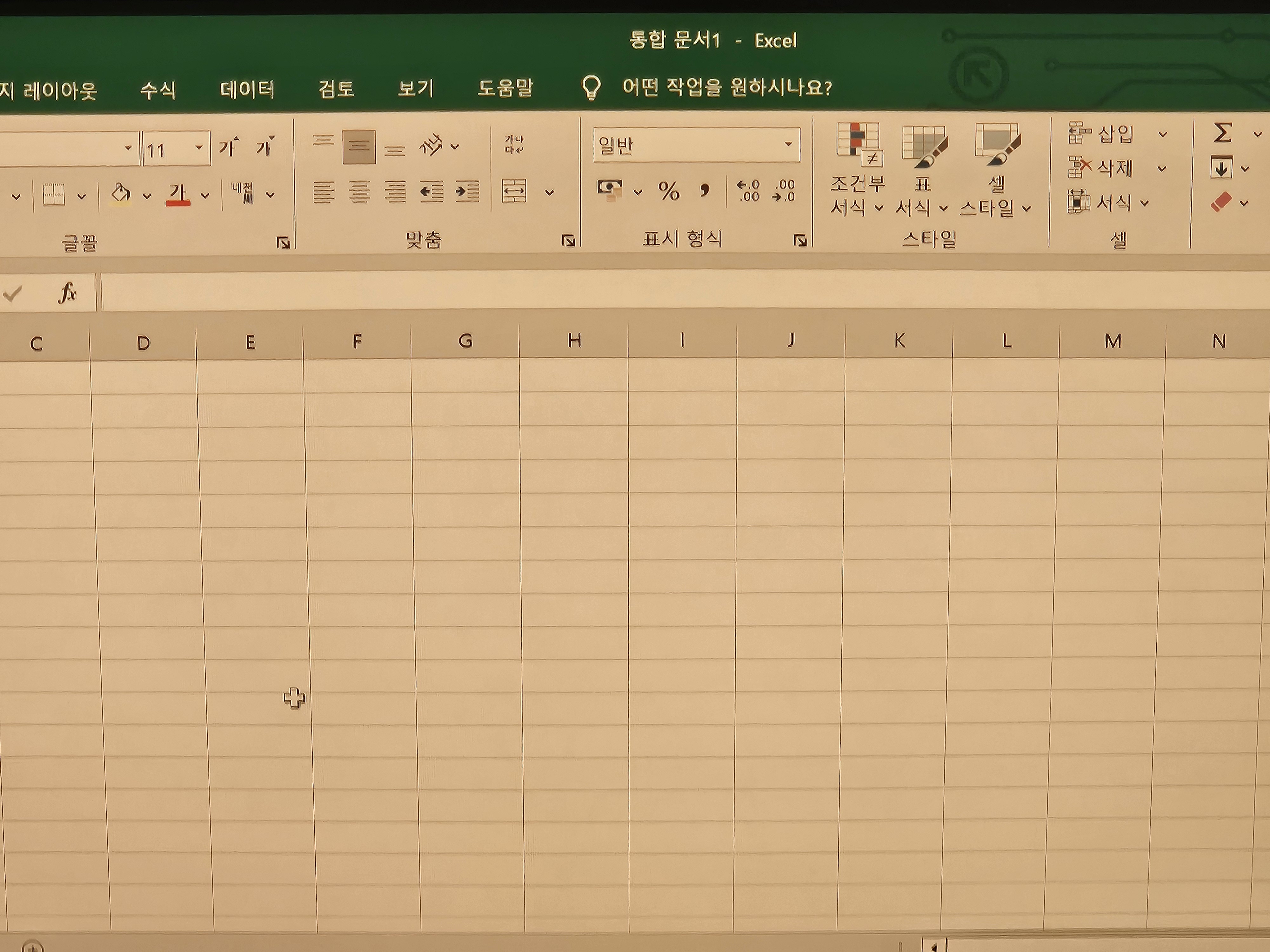
Task: Click the wrap text icon
Action: (x=514, y=144)
